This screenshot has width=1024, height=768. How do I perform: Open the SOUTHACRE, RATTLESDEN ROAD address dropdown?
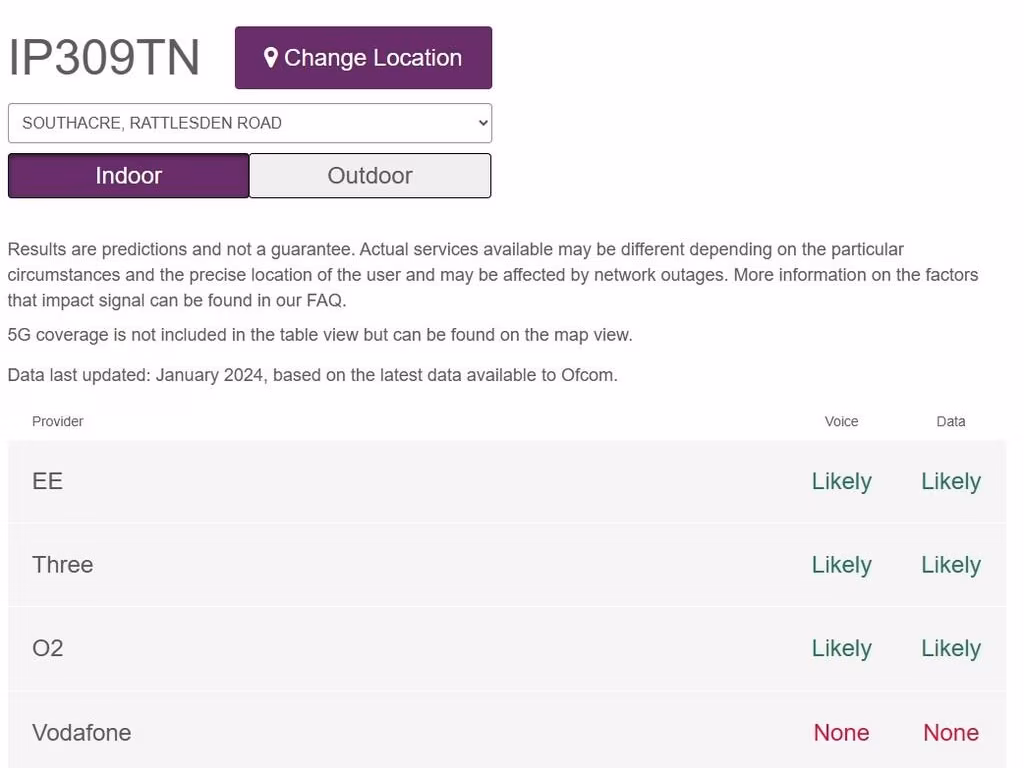[249, 123]
